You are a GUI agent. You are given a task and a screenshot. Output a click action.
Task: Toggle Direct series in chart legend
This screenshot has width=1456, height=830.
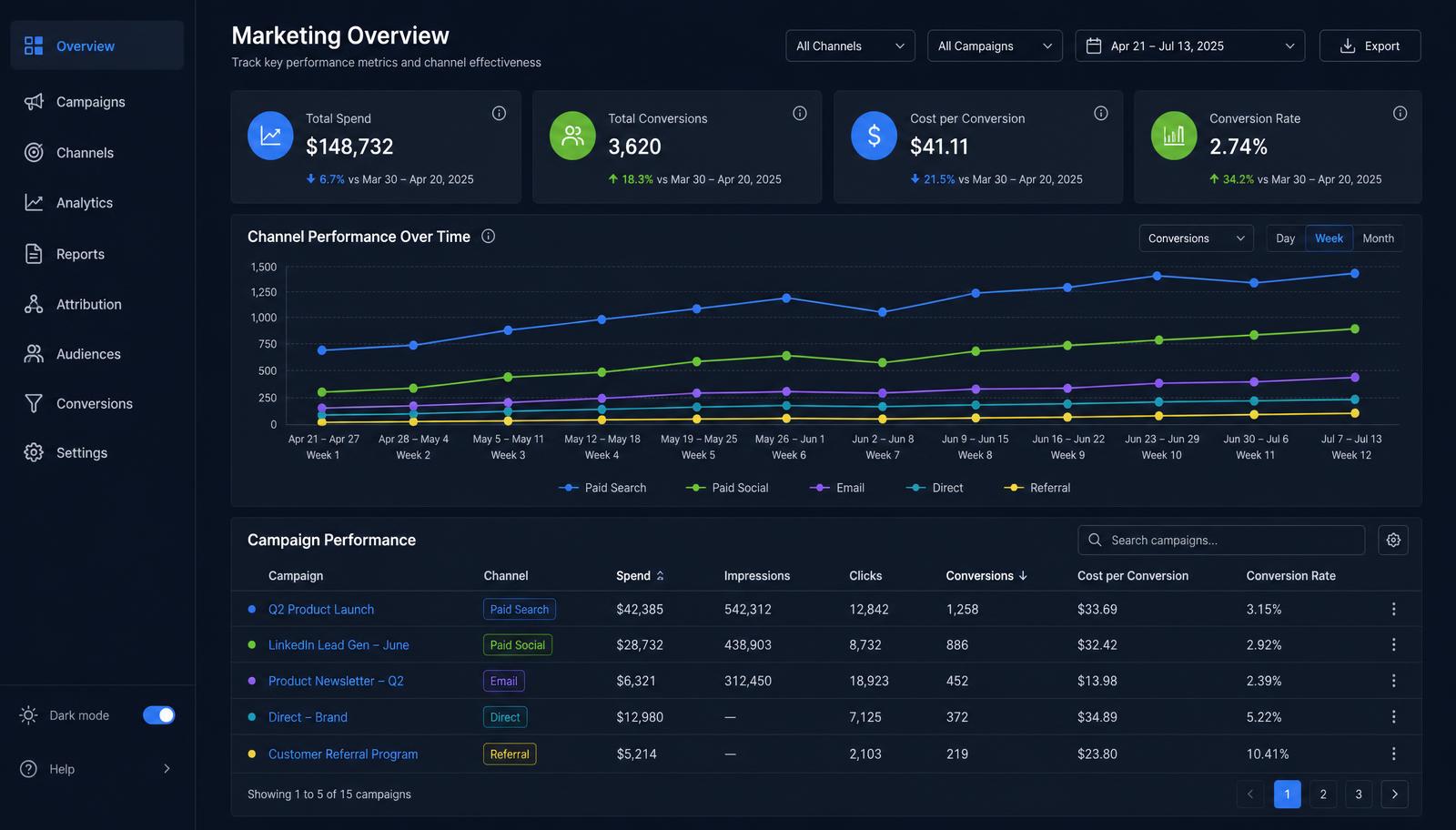pos(935,488)
